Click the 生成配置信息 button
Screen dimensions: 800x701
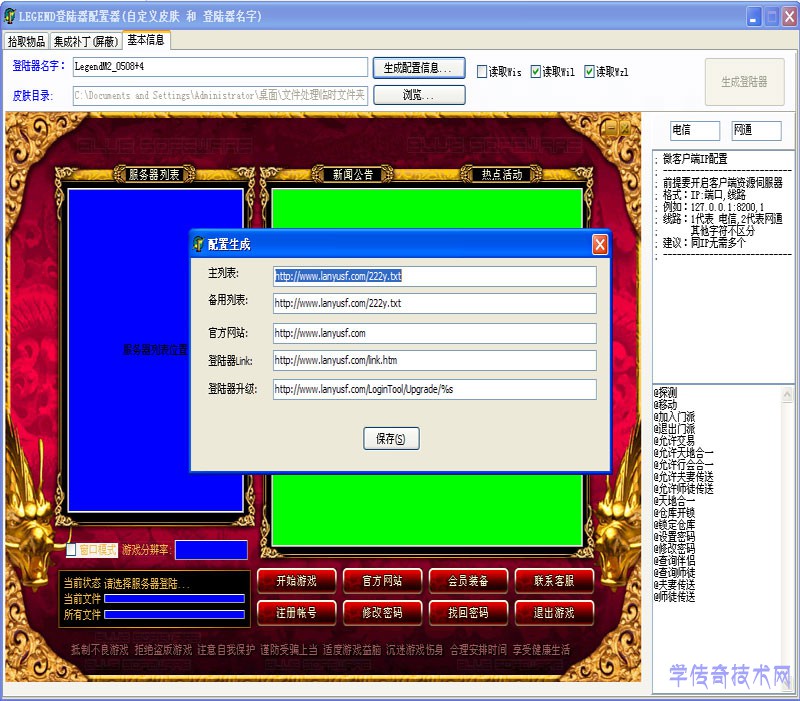tap(418, 68)
